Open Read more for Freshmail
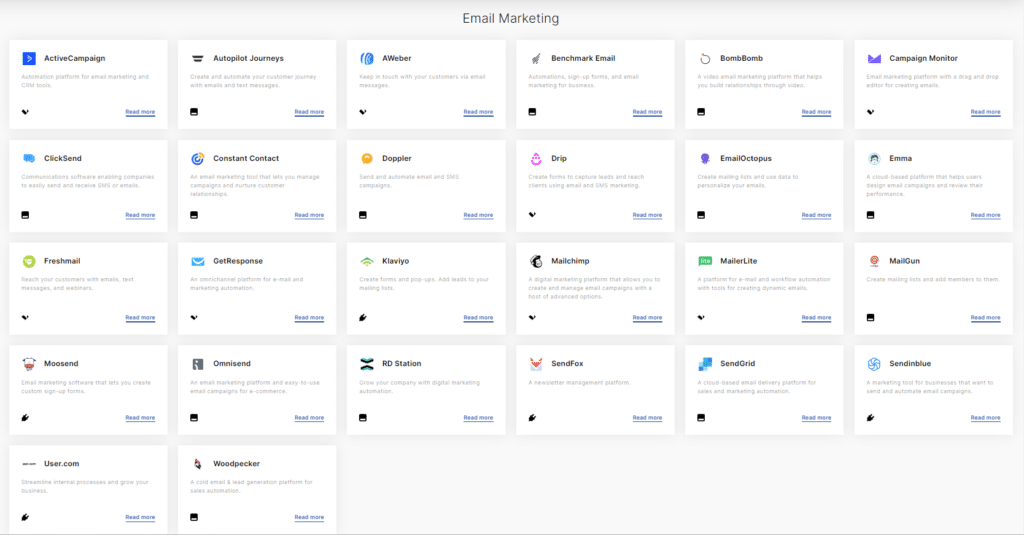Image resolution: width=1024 pixels, height=535 pixels. click(140, 317)
